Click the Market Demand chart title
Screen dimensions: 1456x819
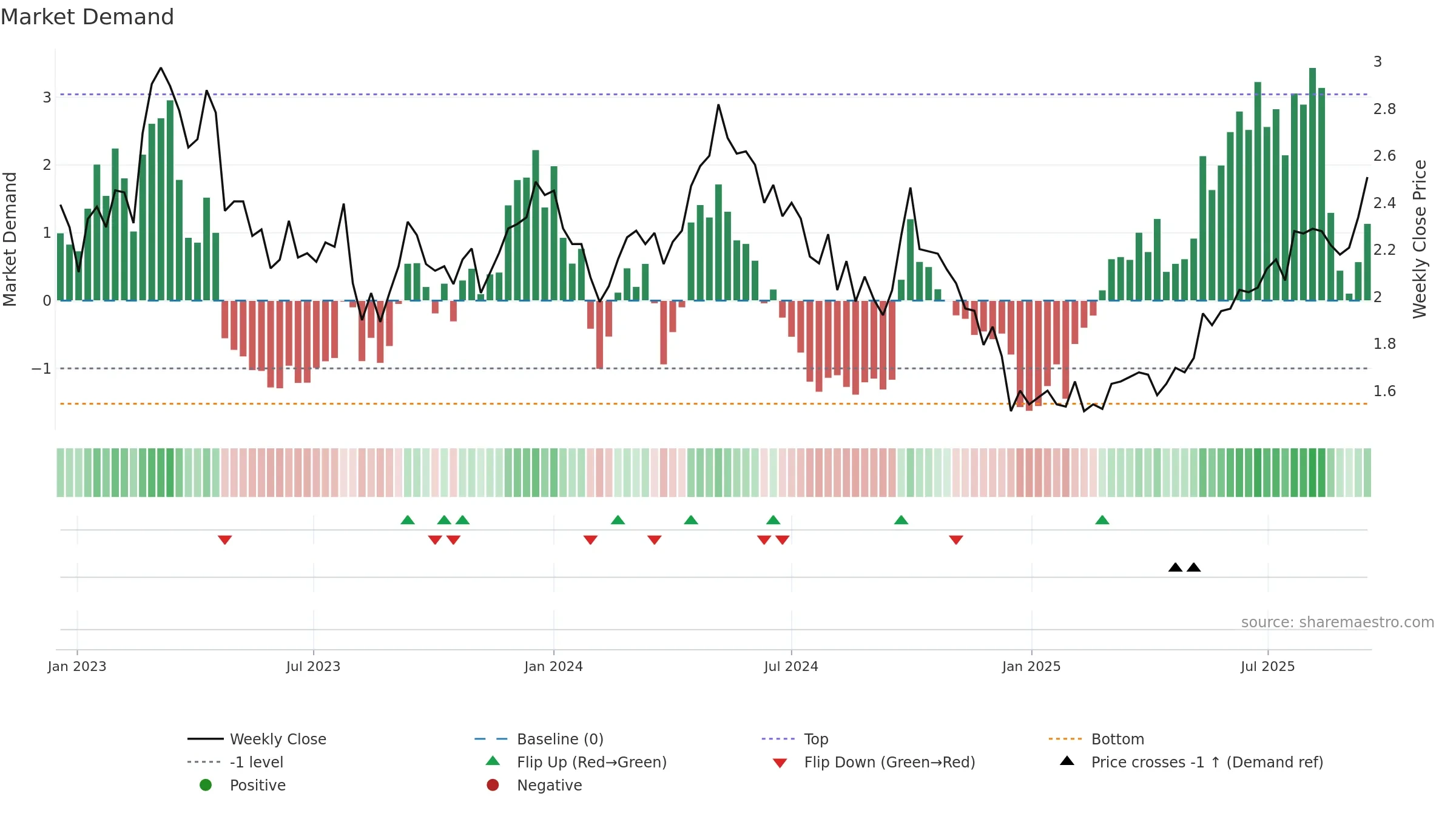[x=87, y=17]
